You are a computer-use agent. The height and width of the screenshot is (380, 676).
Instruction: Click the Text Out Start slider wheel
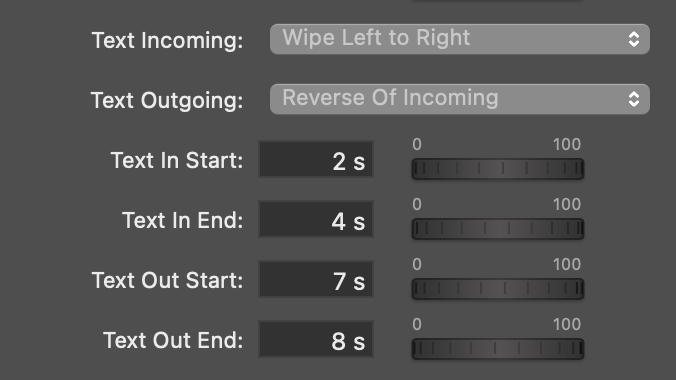coord(498,289)
